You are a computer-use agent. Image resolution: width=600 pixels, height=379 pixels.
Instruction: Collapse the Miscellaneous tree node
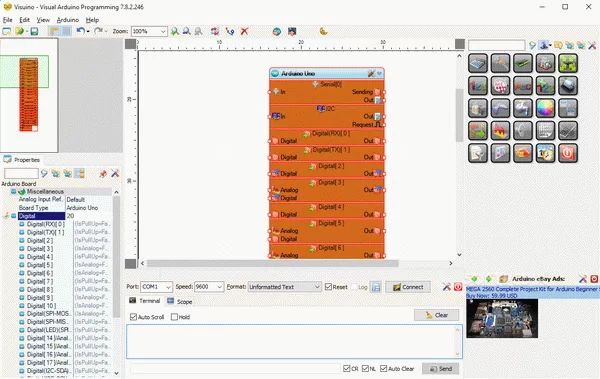click(x=13, y=191)
